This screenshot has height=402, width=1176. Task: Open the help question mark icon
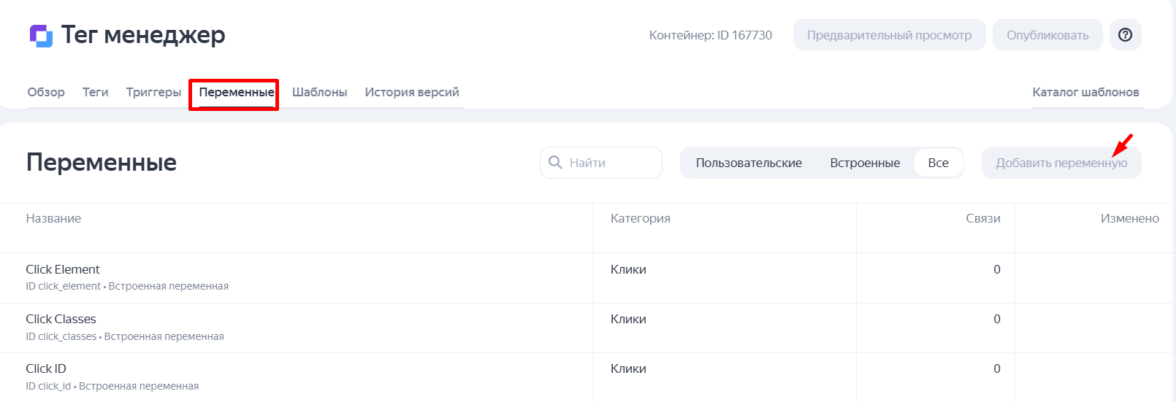(x=1125, y=35)
